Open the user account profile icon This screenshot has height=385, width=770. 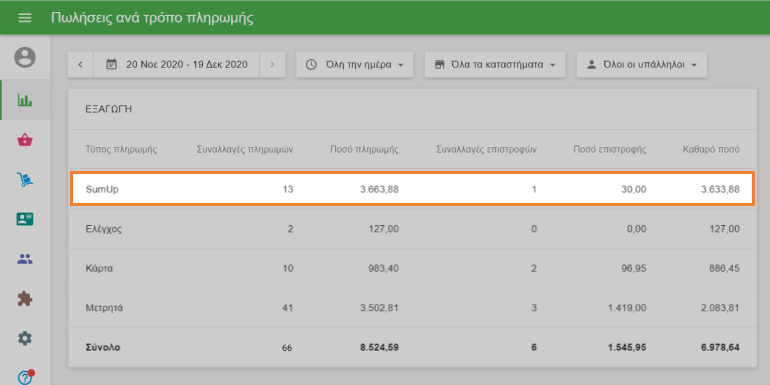click(x=25, y=57)
